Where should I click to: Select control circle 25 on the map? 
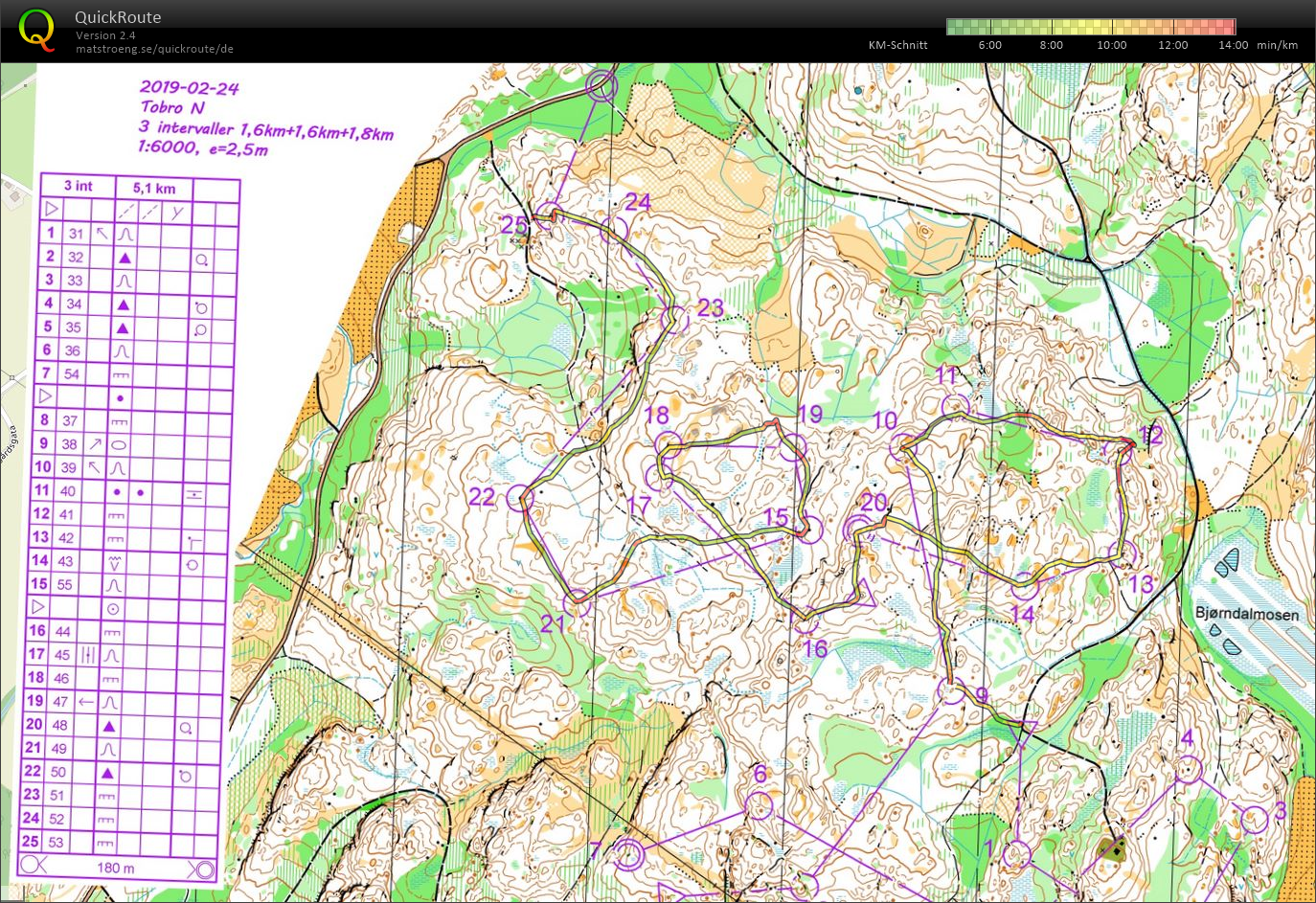point(547,215)
